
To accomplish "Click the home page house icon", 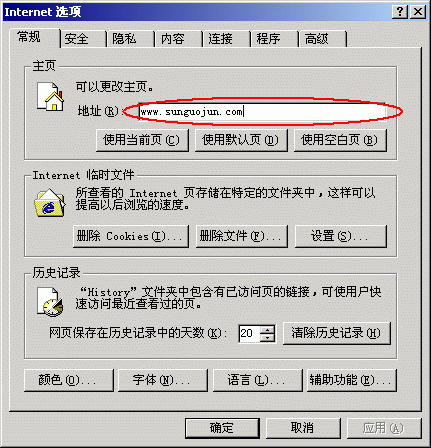I will tap(50, 96).
